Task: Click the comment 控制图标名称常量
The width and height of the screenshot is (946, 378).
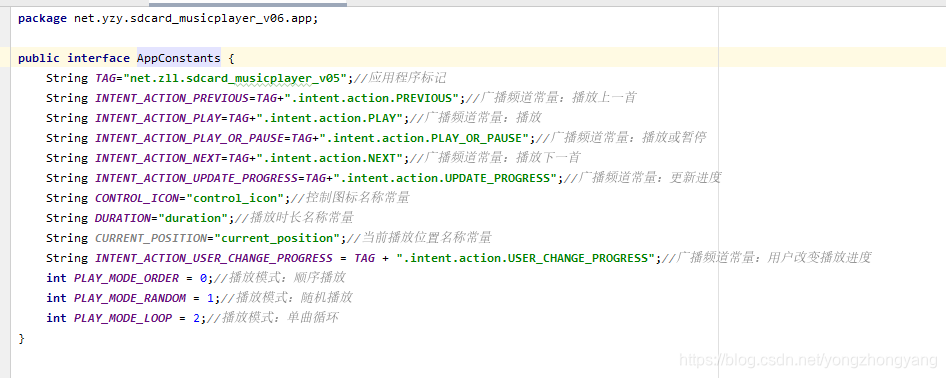Action: pyautogui.click(x=350, y=198)
